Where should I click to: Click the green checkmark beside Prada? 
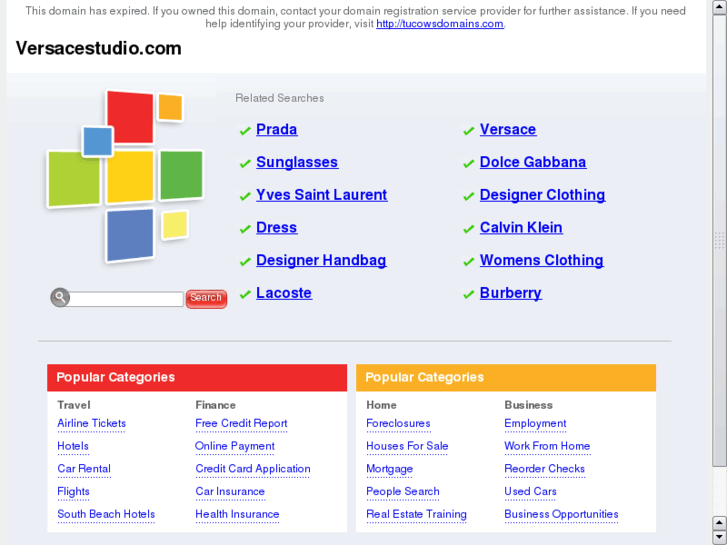245,131
